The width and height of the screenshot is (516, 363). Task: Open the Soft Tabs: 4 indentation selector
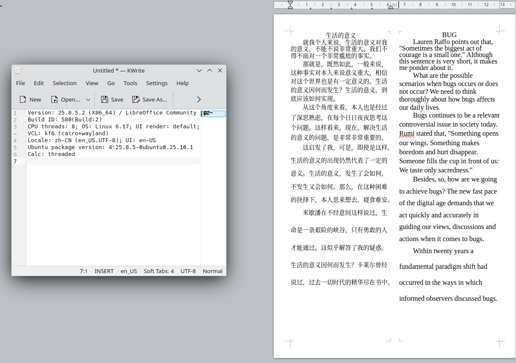(159, 271)
